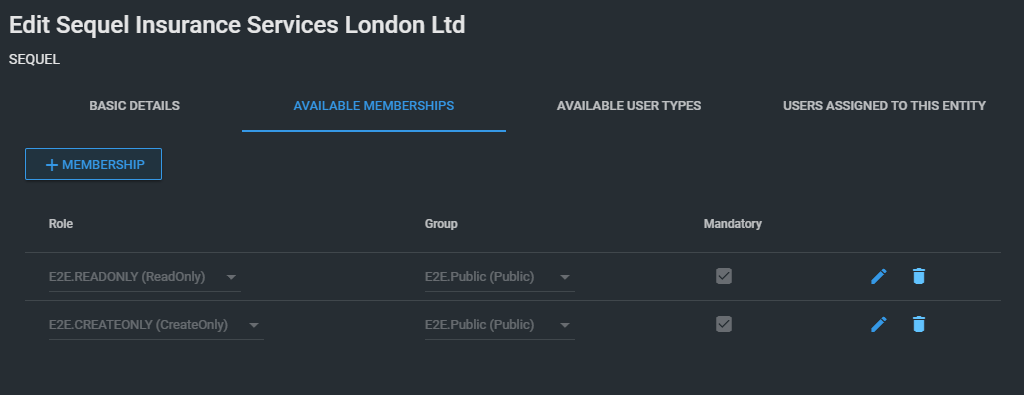Viewport: 1024px width, 395px height.
Task: Edit the E2E.CREATEONLY membership row
Action: coord(879,324)
